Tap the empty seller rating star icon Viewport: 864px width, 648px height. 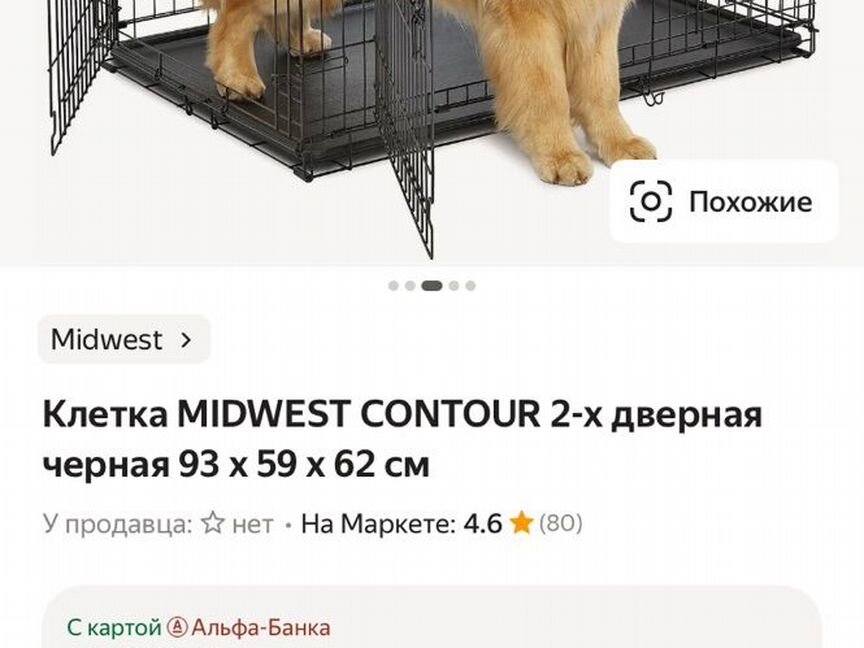[212, 523]
